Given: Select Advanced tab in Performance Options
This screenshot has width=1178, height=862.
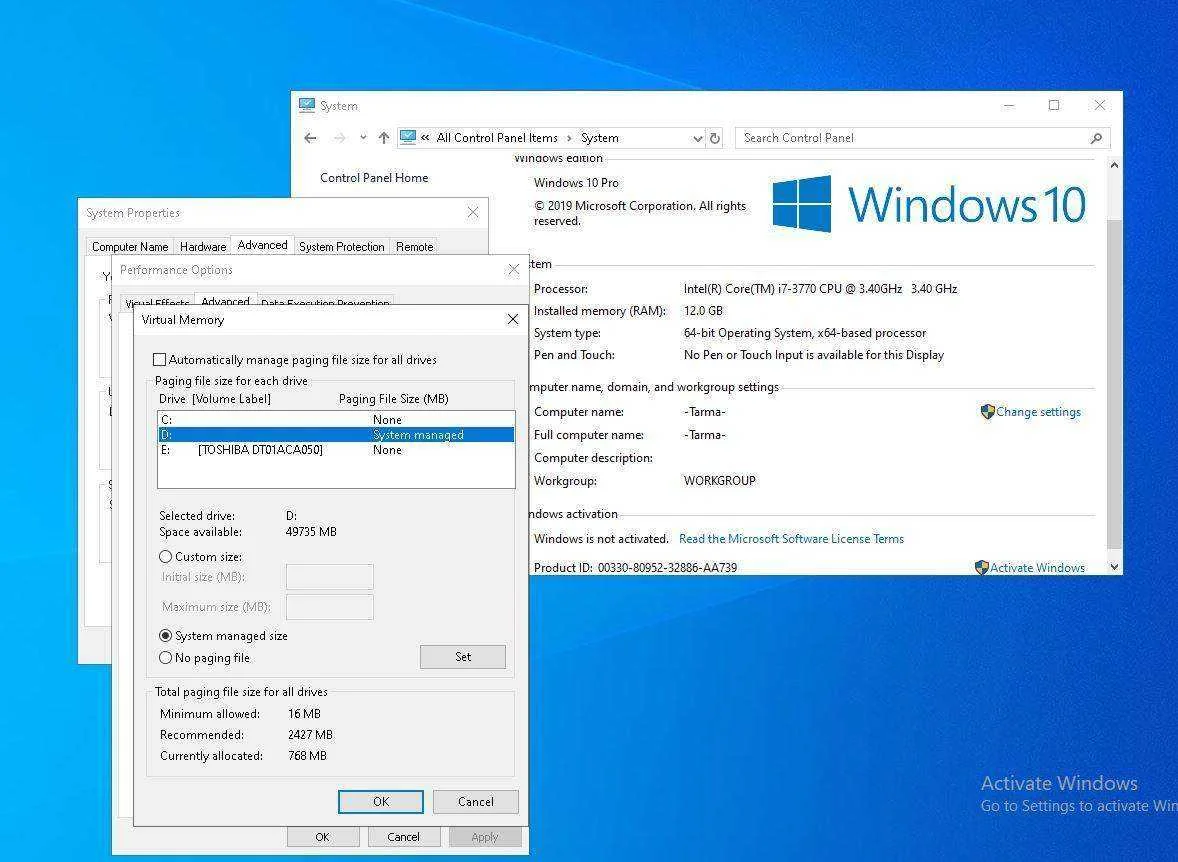Looking at the screenshot, I should [225, 300].
